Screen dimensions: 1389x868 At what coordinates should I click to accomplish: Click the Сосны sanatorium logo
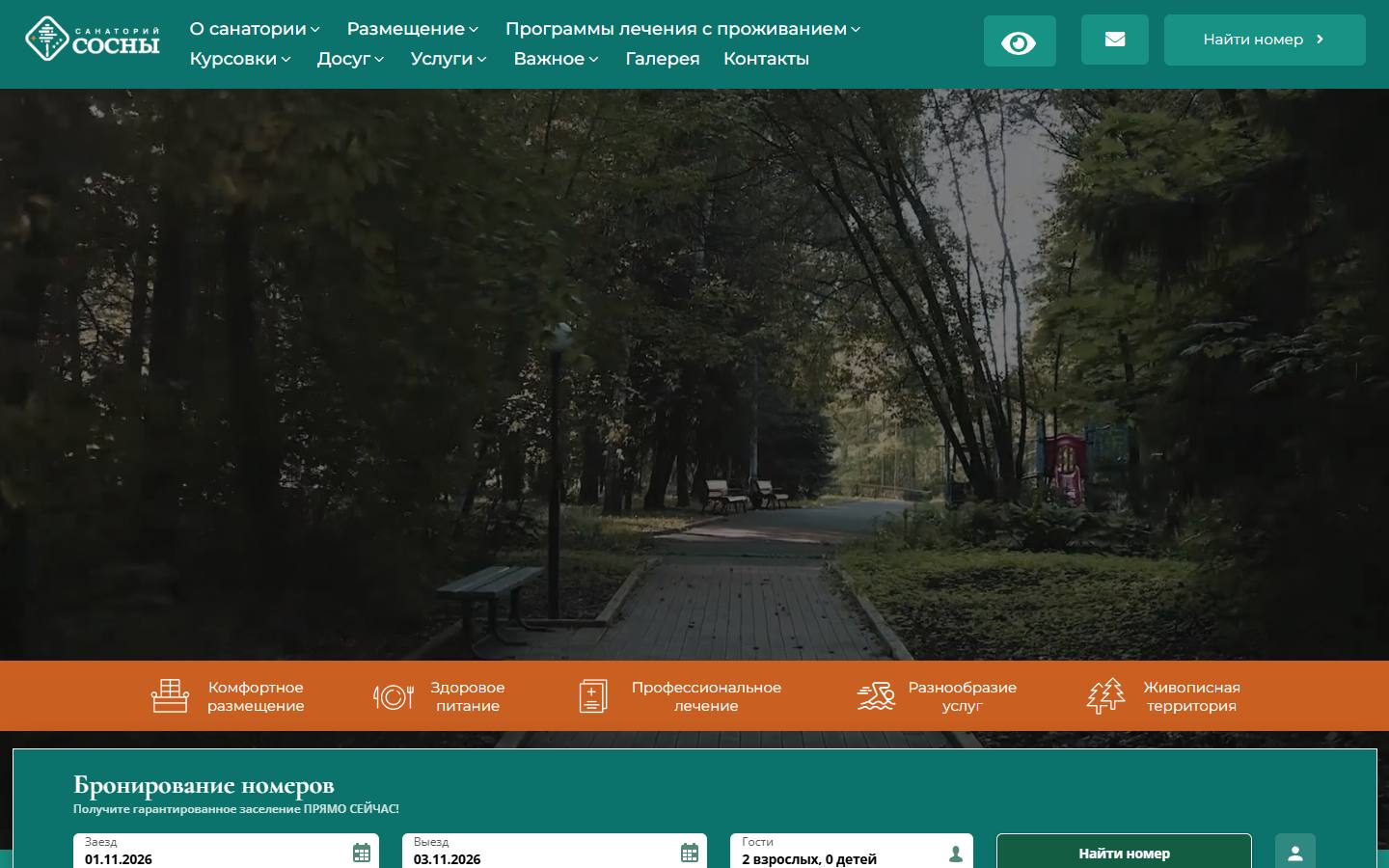[x=93, y=40]
